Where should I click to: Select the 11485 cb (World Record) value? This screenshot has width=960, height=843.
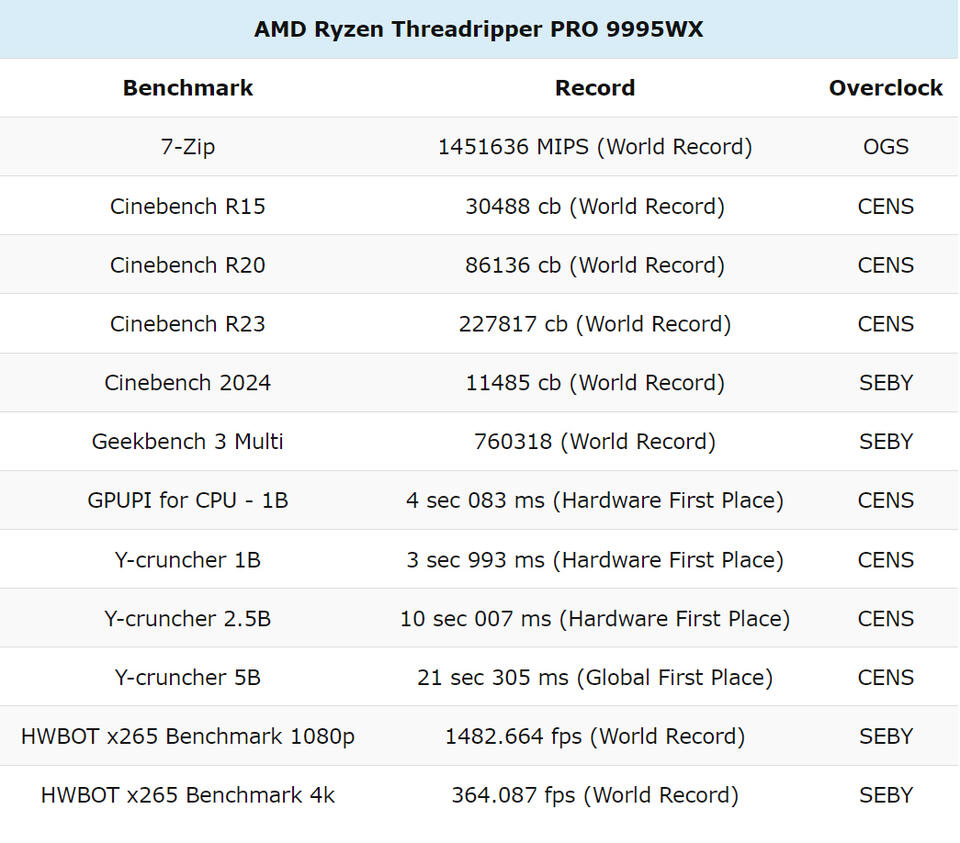(595, 383)
